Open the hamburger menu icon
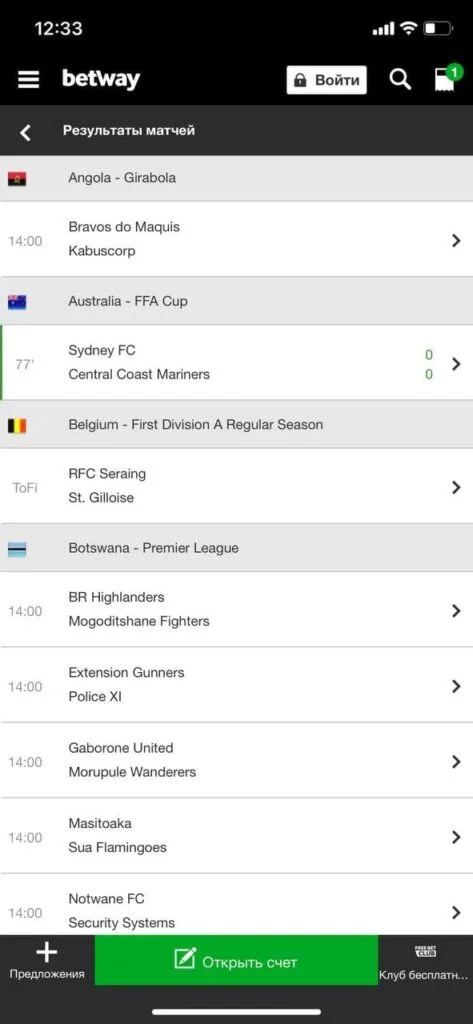Viewport: 473px width, 1024px height. (28, 80)
